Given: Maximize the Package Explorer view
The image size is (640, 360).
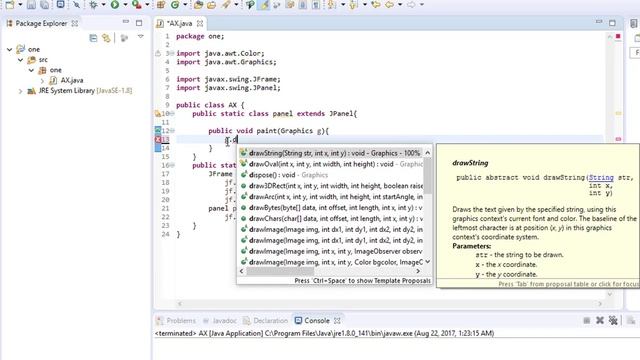Looking at the screenshot, I should (139, 23).
